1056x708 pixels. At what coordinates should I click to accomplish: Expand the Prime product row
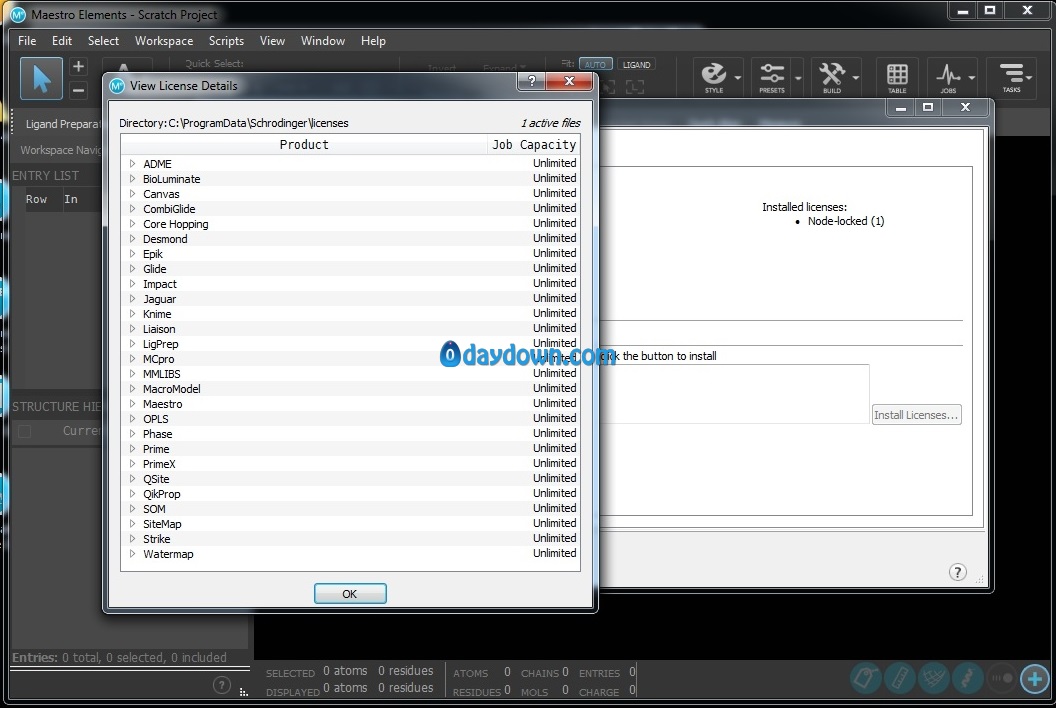[x=132, y=449]
